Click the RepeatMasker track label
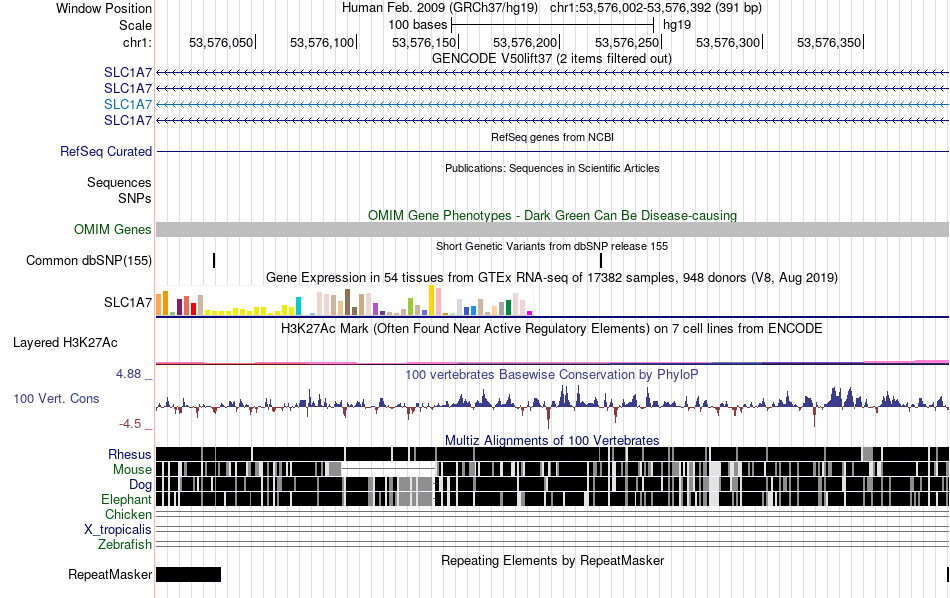This screenshot has height=598, width=950. [110, 574]
